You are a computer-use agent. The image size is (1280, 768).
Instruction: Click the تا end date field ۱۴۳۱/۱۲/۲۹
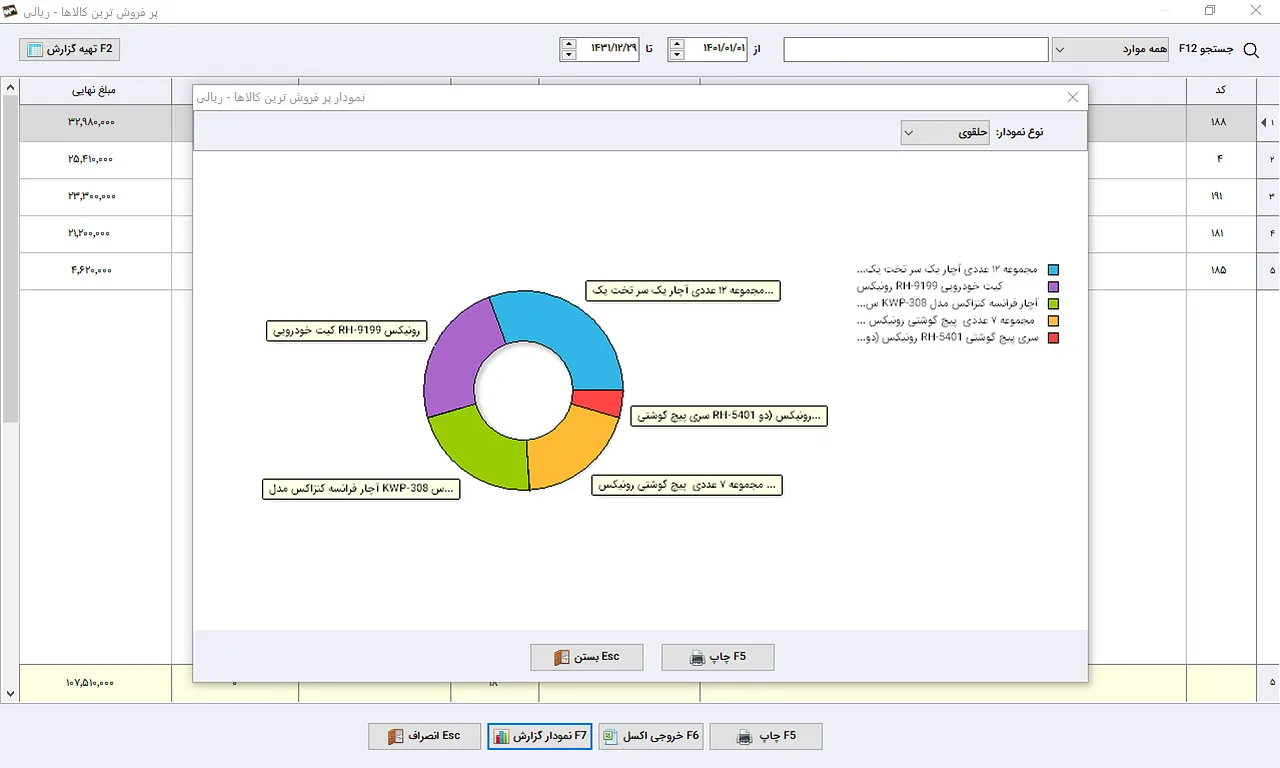609,49
